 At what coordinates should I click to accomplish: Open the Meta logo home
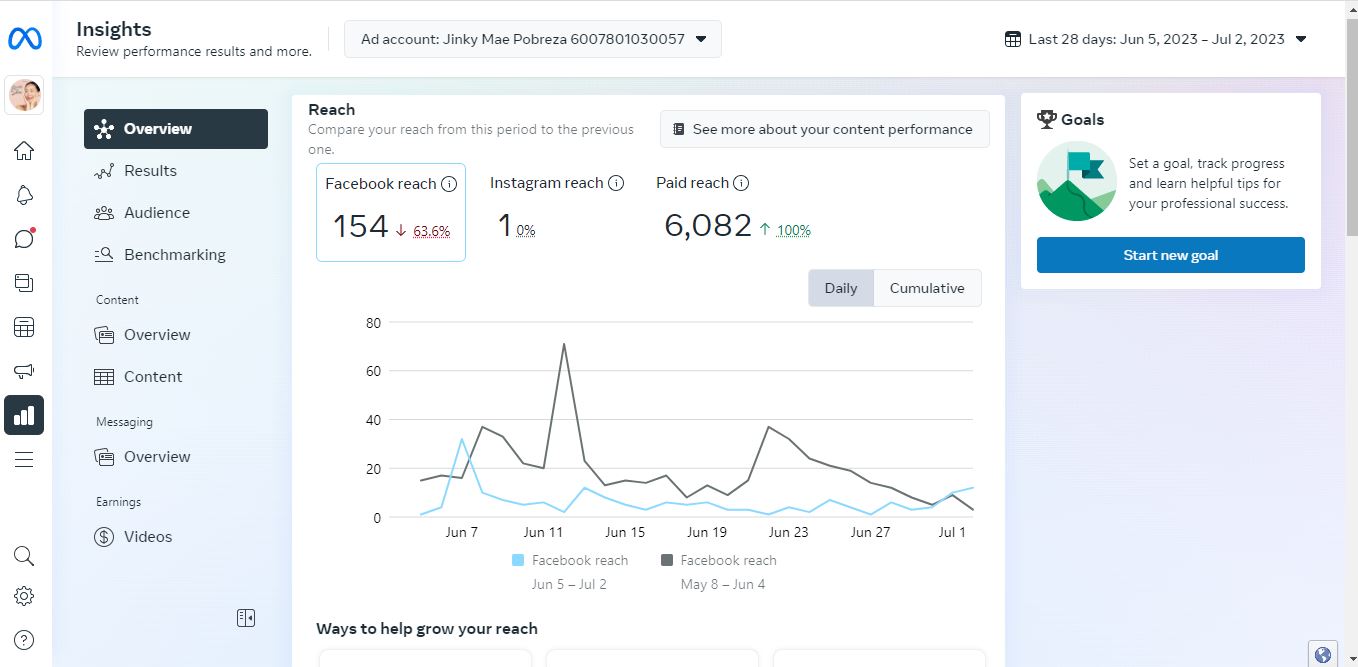point(24,39)
